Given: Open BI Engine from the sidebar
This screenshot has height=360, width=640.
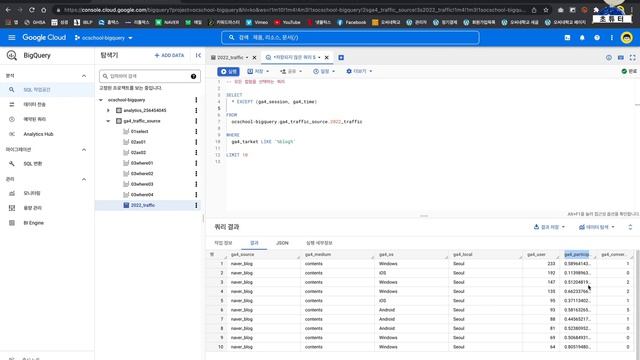Looking at the screenshot, I should pos(33,223).
